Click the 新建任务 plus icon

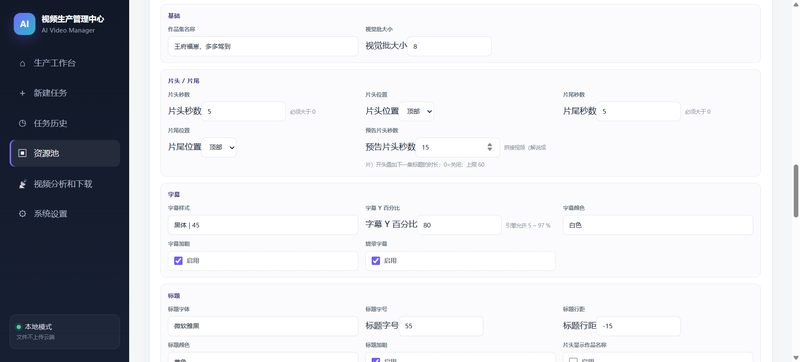pyautogui.click(x=22, y=93)
